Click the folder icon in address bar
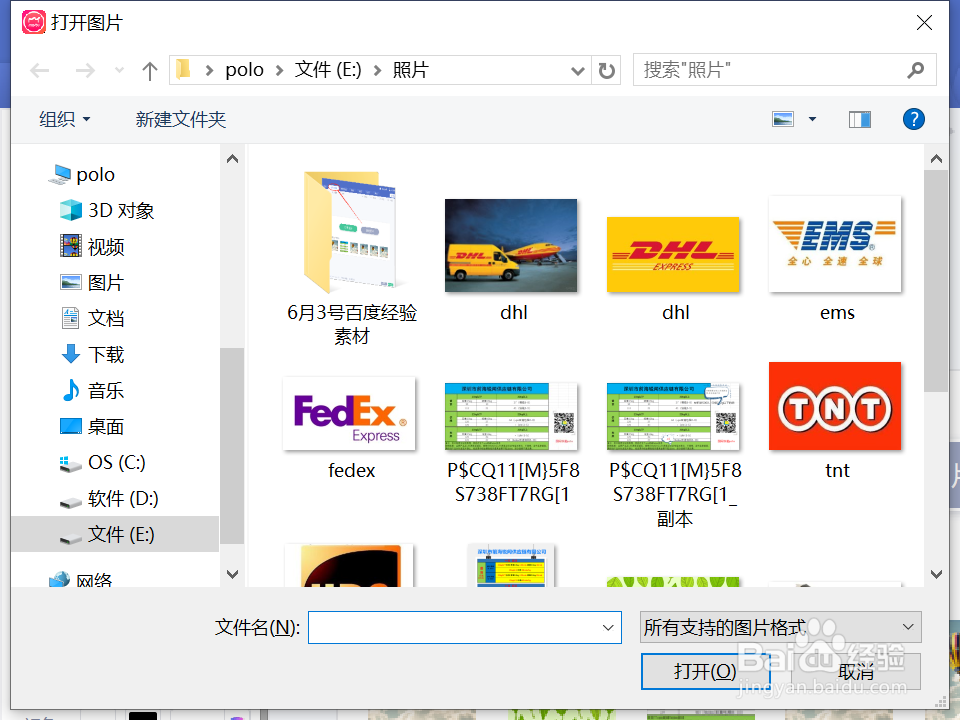This screenshot has width=960, height=720. (x=183, y=70)
